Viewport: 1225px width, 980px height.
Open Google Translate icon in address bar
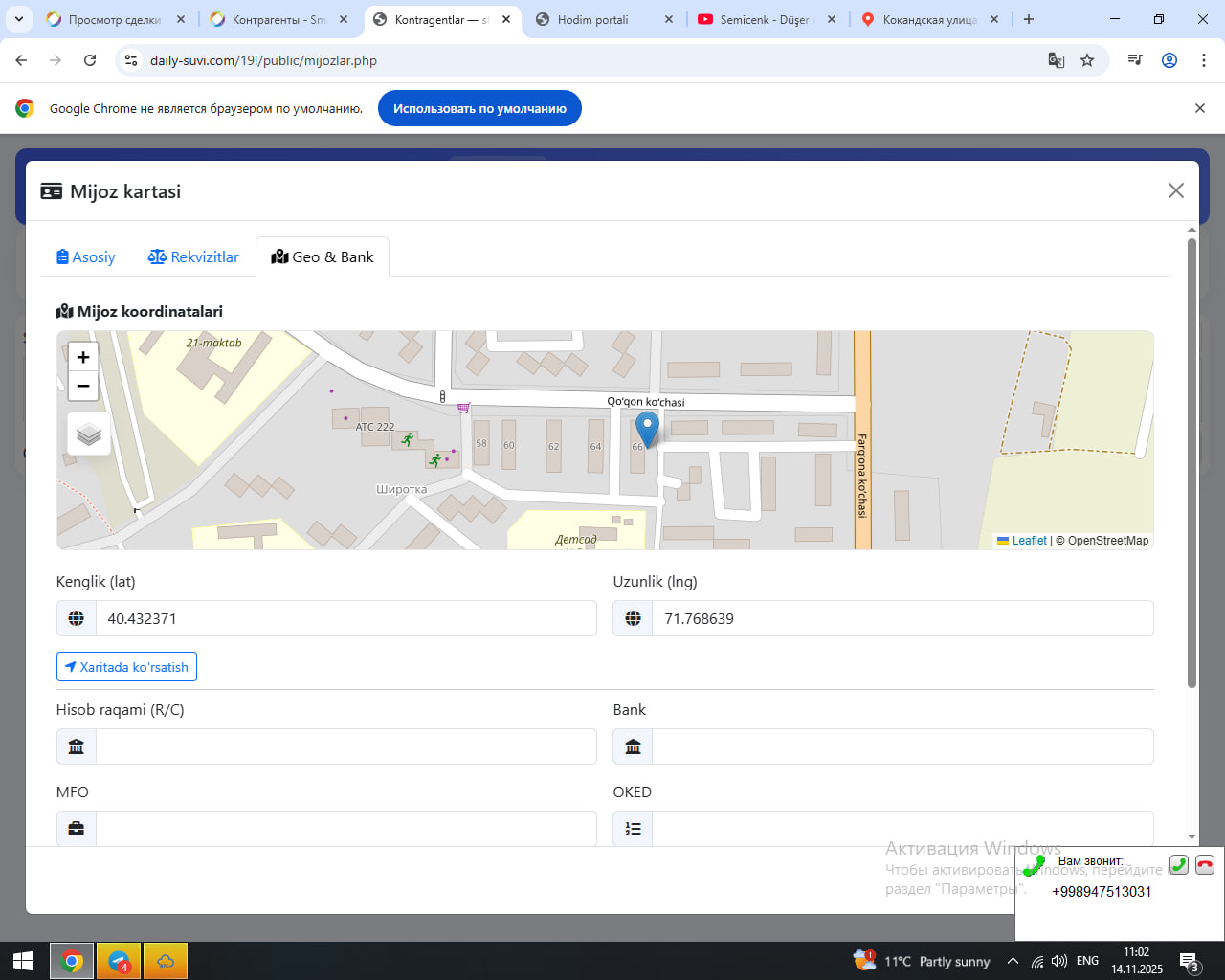[1057, 60]
